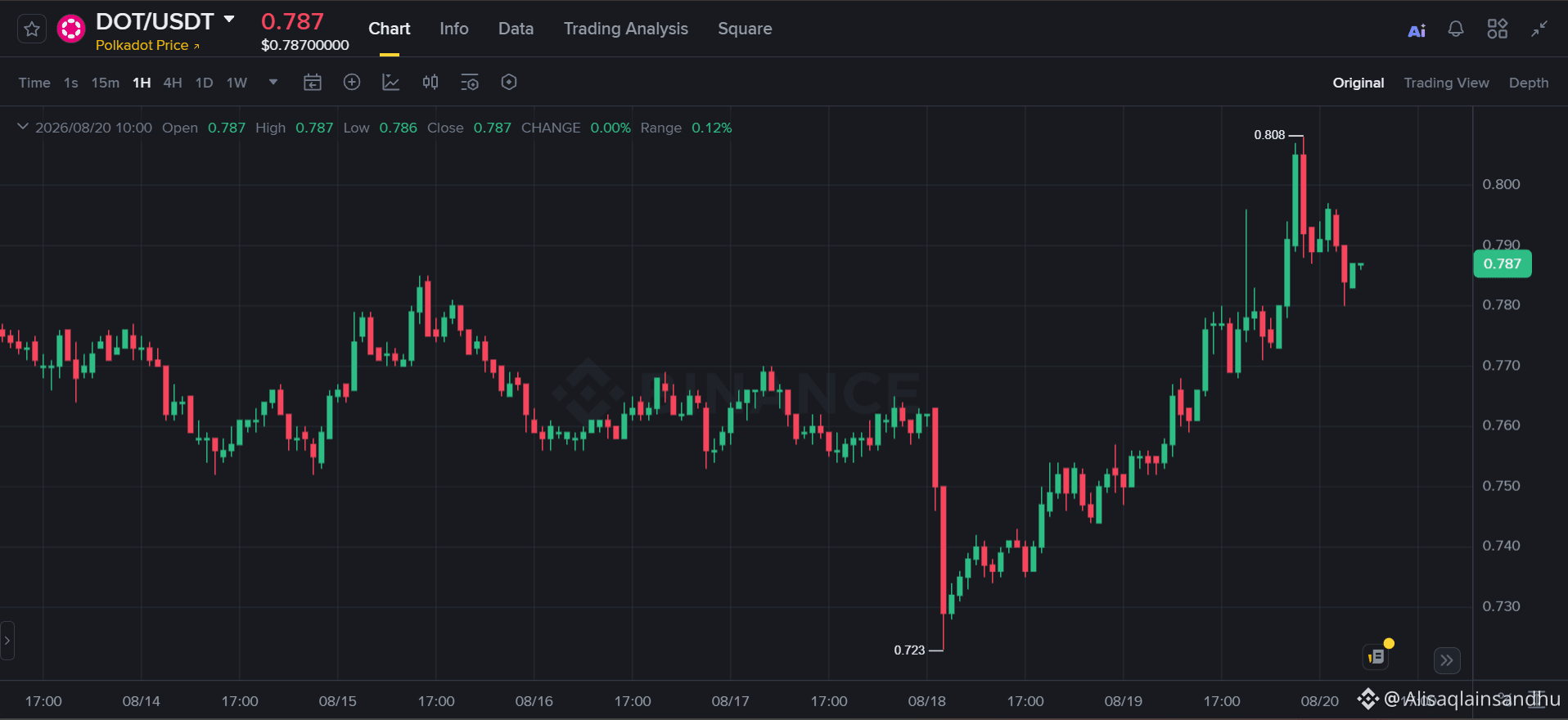Image resolution: width=1568 pixels, height=720 pixels.
Task: Open the technical indicators line-chart icon
Action: 391,83
